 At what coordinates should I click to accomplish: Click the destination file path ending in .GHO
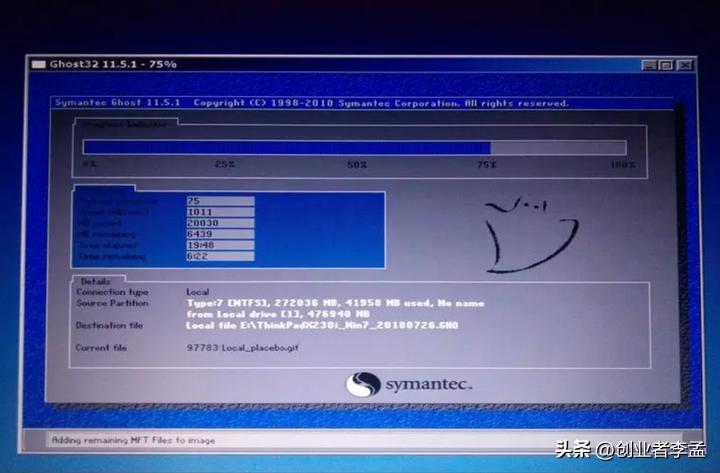pyautogui.click(x=322, y=325)
